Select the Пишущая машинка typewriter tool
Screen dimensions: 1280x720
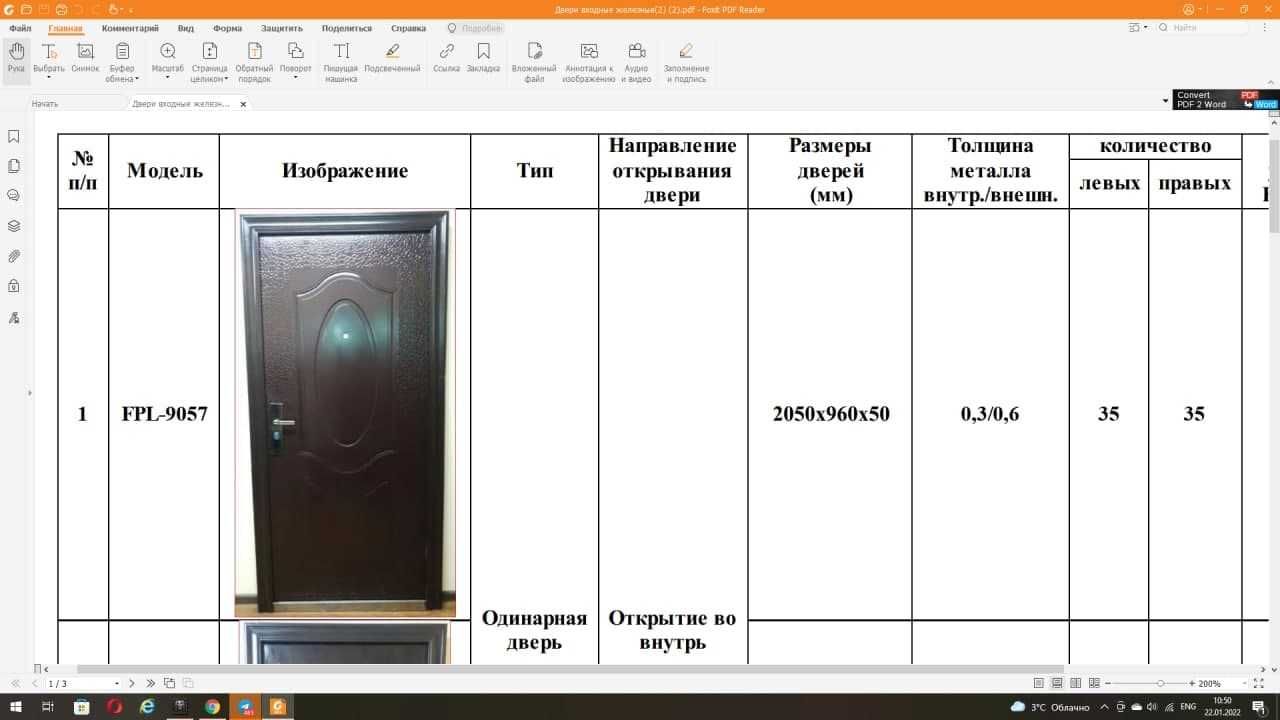pos(341,62)
